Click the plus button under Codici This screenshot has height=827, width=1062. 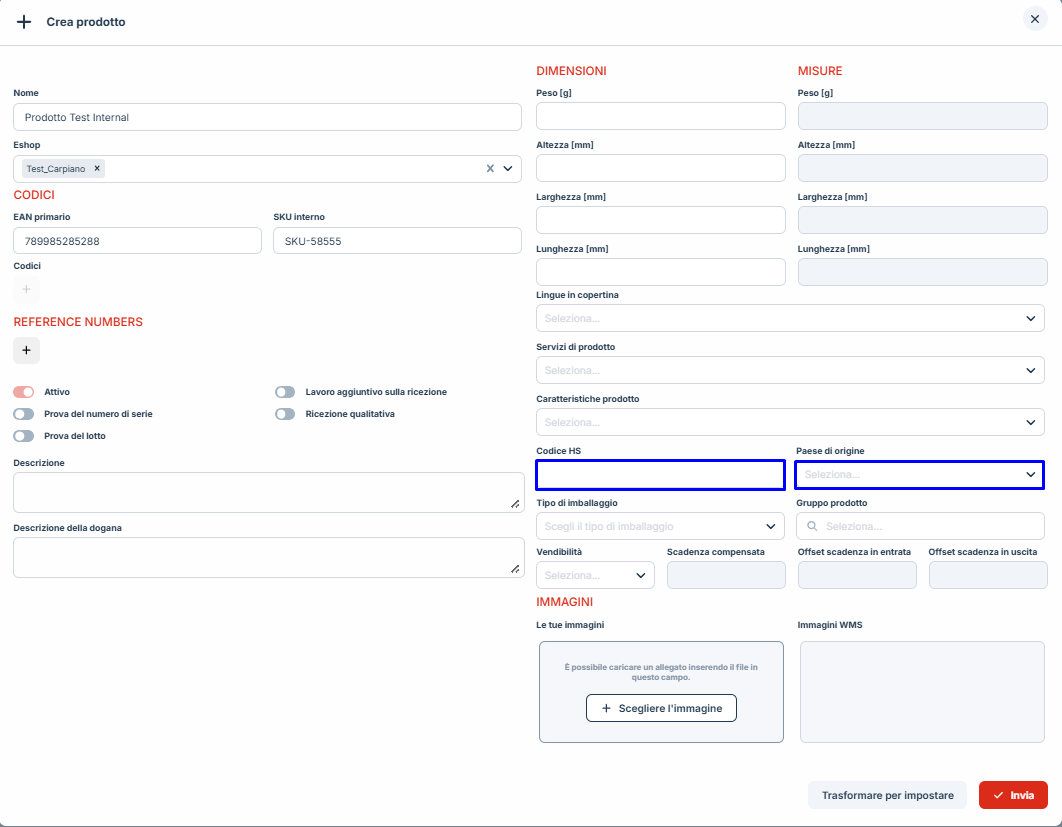[26, 290]
